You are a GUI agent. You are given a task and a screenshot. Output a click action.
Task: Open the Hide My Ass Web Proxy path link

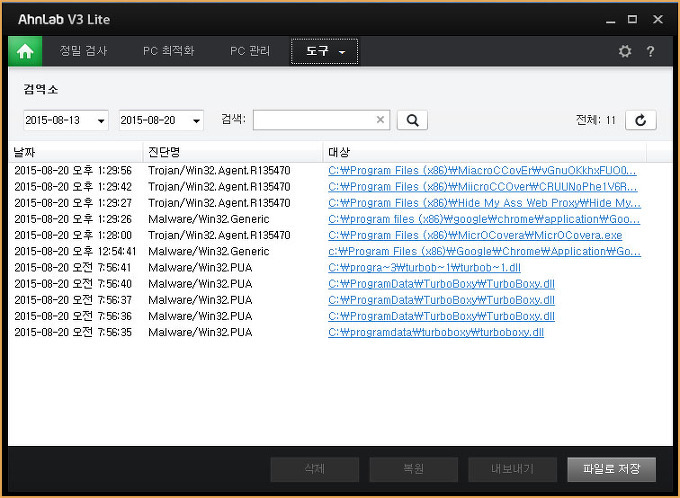point(484,203)
